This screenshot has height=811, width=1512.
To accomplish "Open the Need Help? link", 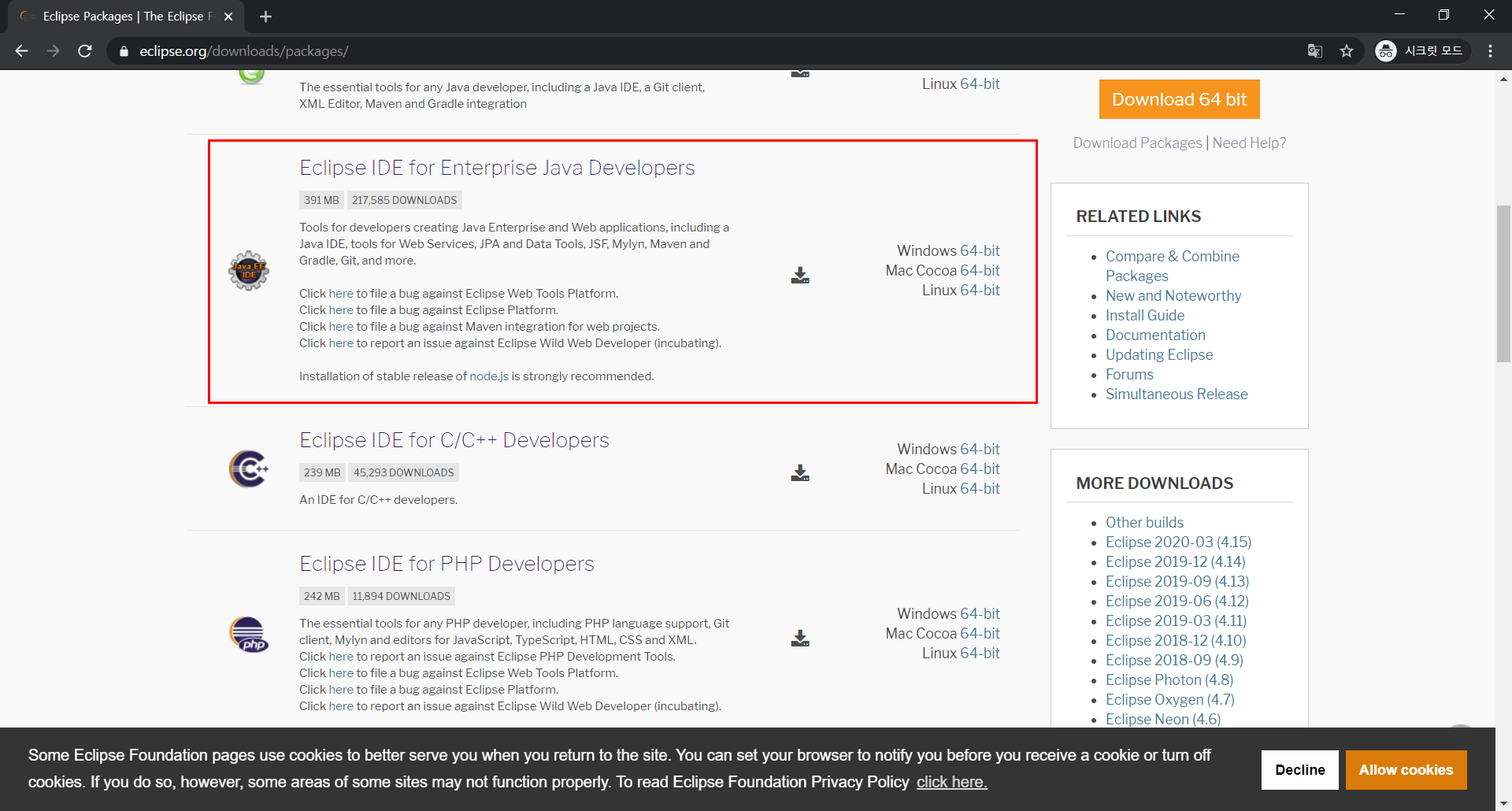I will [x=1249, y=143].
